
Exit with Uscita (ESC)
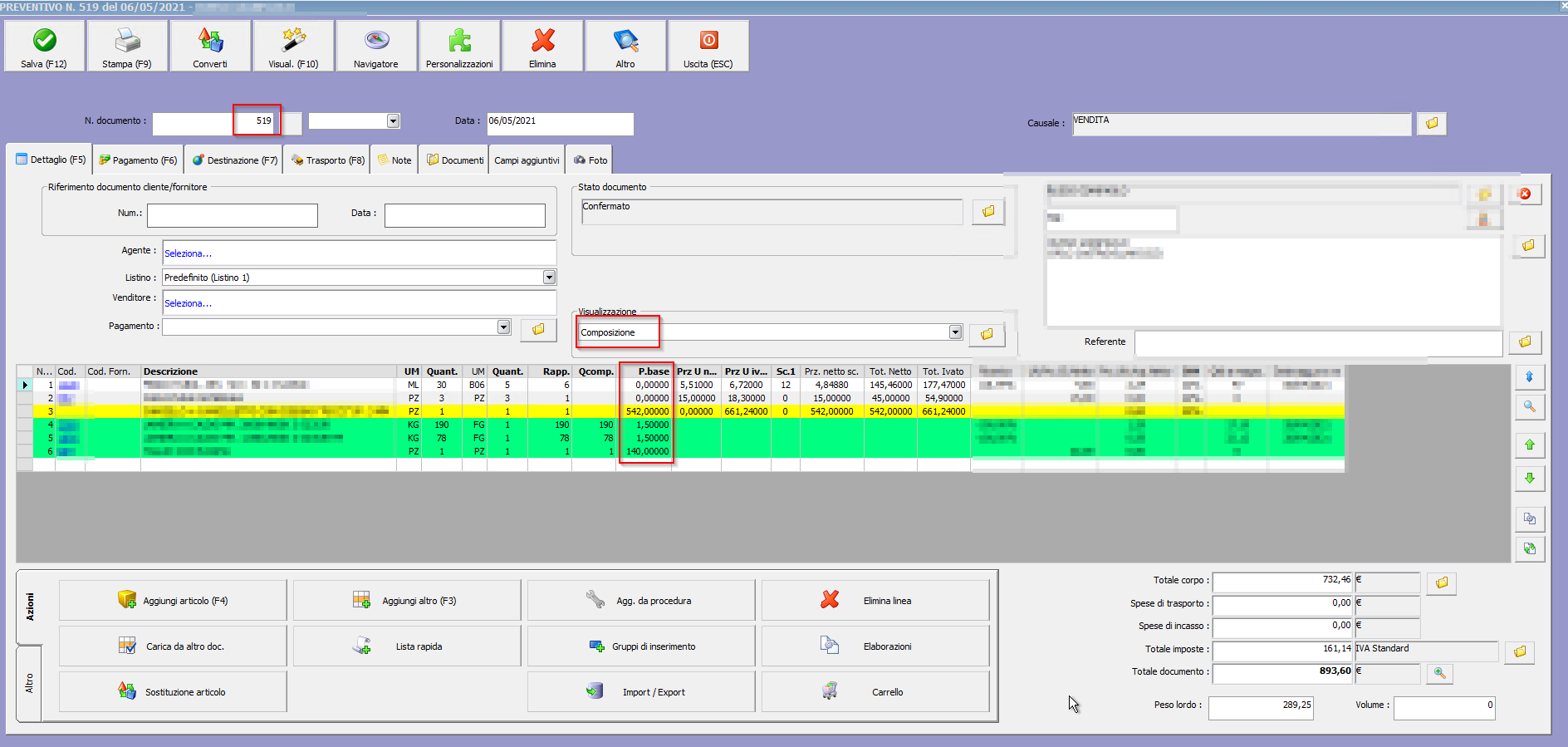(x=708, y=46)
